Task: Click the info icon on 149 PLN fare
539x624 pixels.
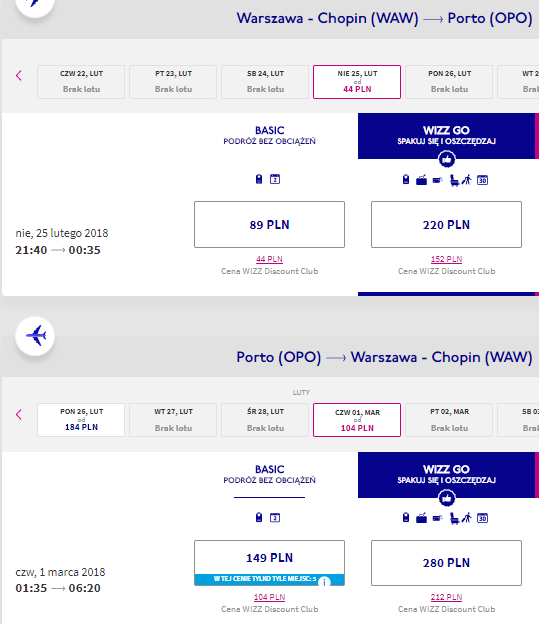Action: click(324, 581)
